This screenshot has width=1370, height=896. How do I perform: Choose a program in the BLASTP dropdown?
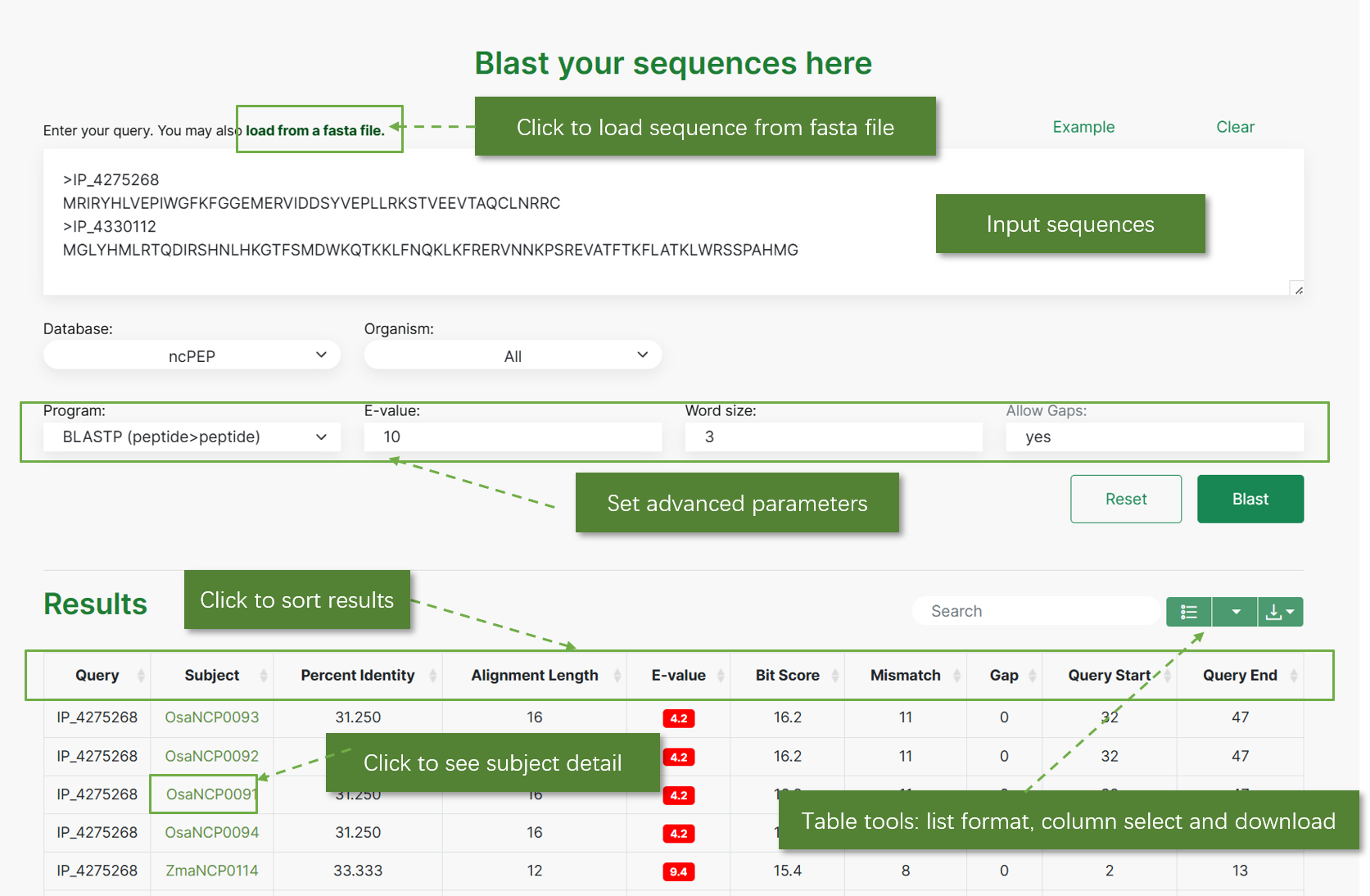192,437
